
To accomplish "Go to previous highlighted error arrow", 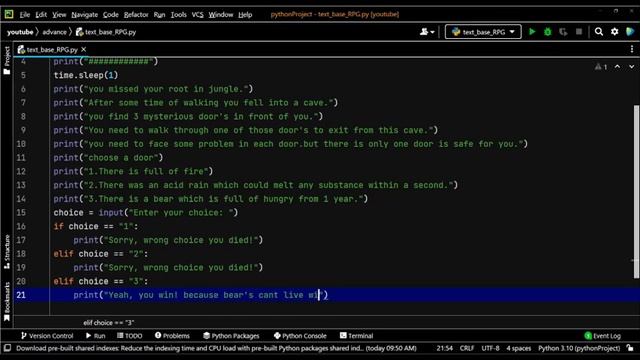I will 617,67.
